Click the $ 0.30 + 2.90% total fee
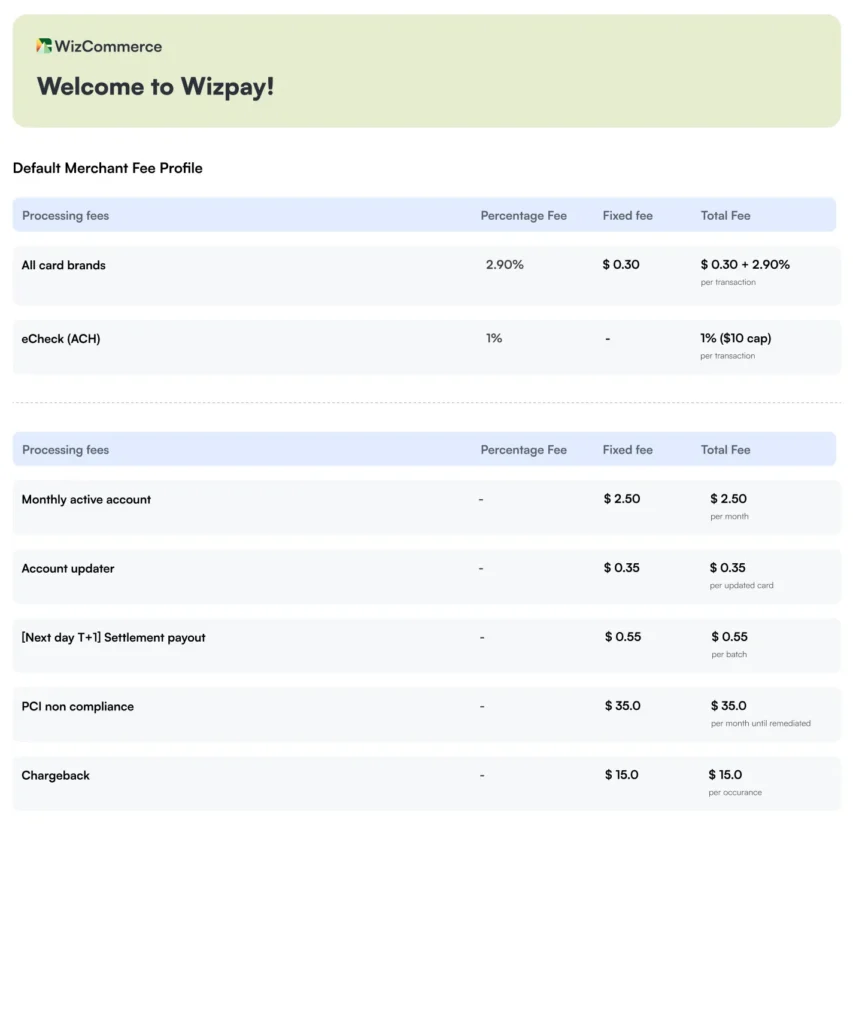 [745, 265]
